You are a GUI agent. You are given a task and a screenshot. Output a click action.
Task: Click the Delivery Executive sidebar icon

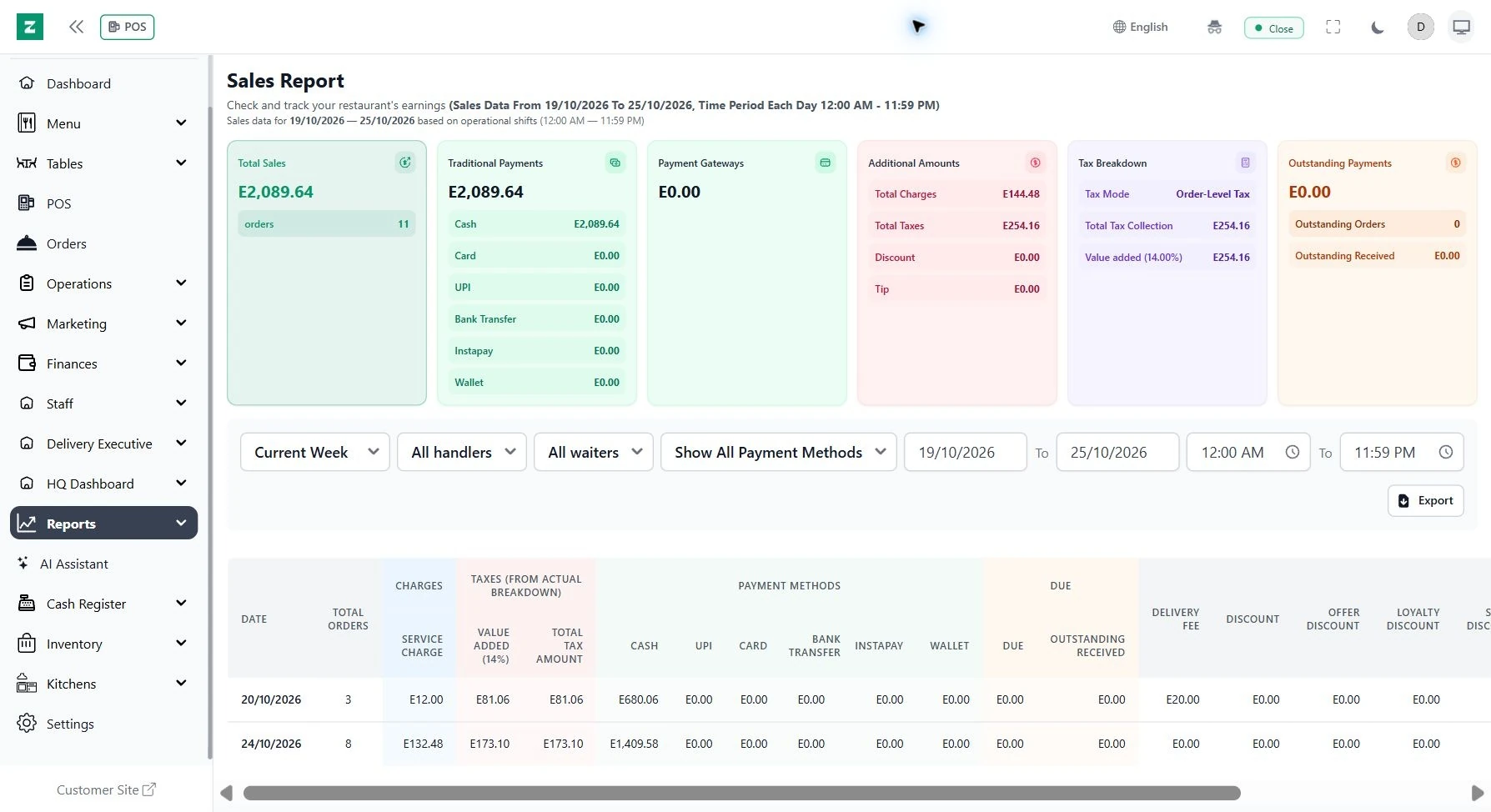27,444
